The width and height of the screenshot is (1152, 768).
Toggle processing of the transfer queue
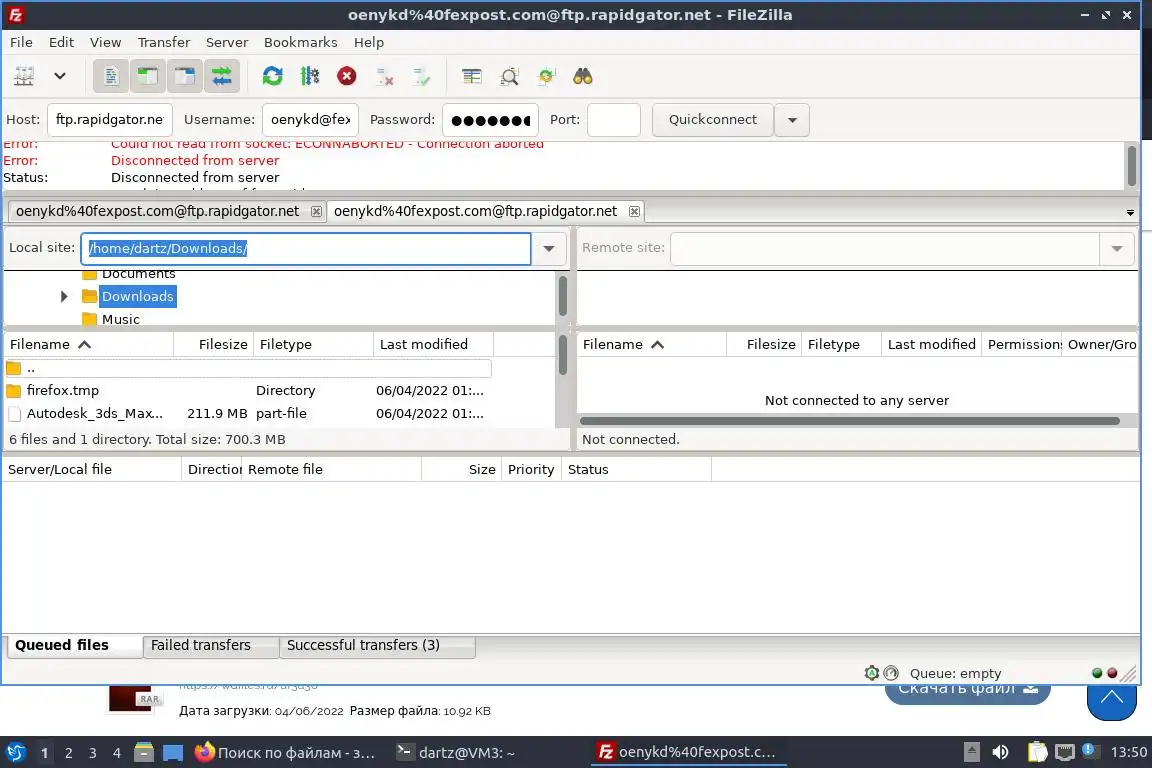point(310,76)
